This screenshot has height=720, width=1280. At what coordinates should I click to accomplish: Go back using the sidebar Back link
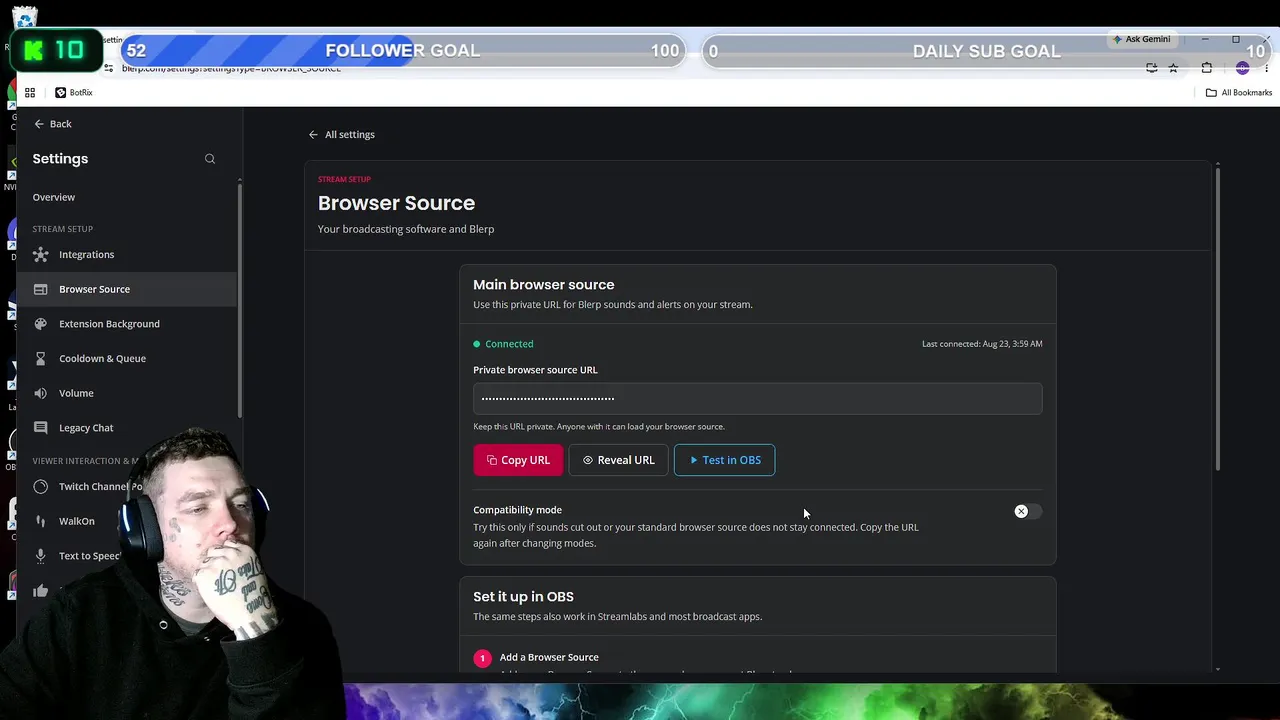(x=53, y=124)
